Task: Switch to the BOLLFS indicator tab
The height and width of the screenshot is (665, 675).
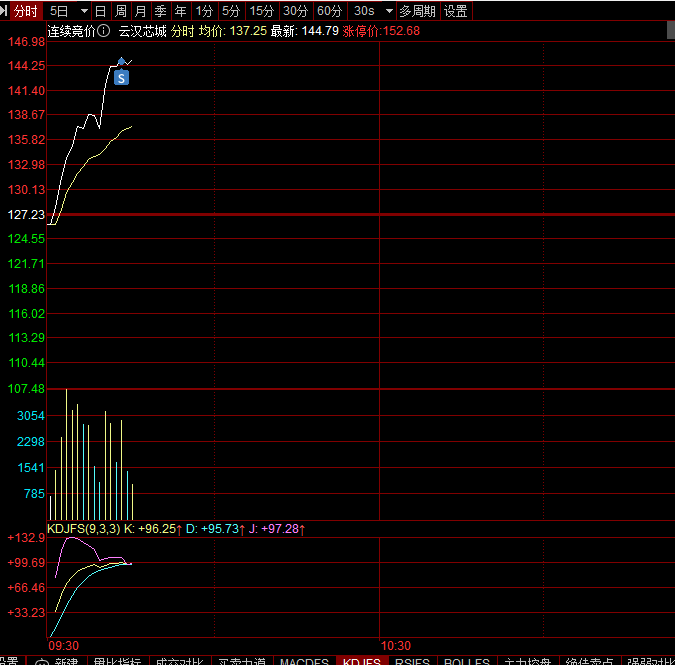Action: tap(467, 661)
